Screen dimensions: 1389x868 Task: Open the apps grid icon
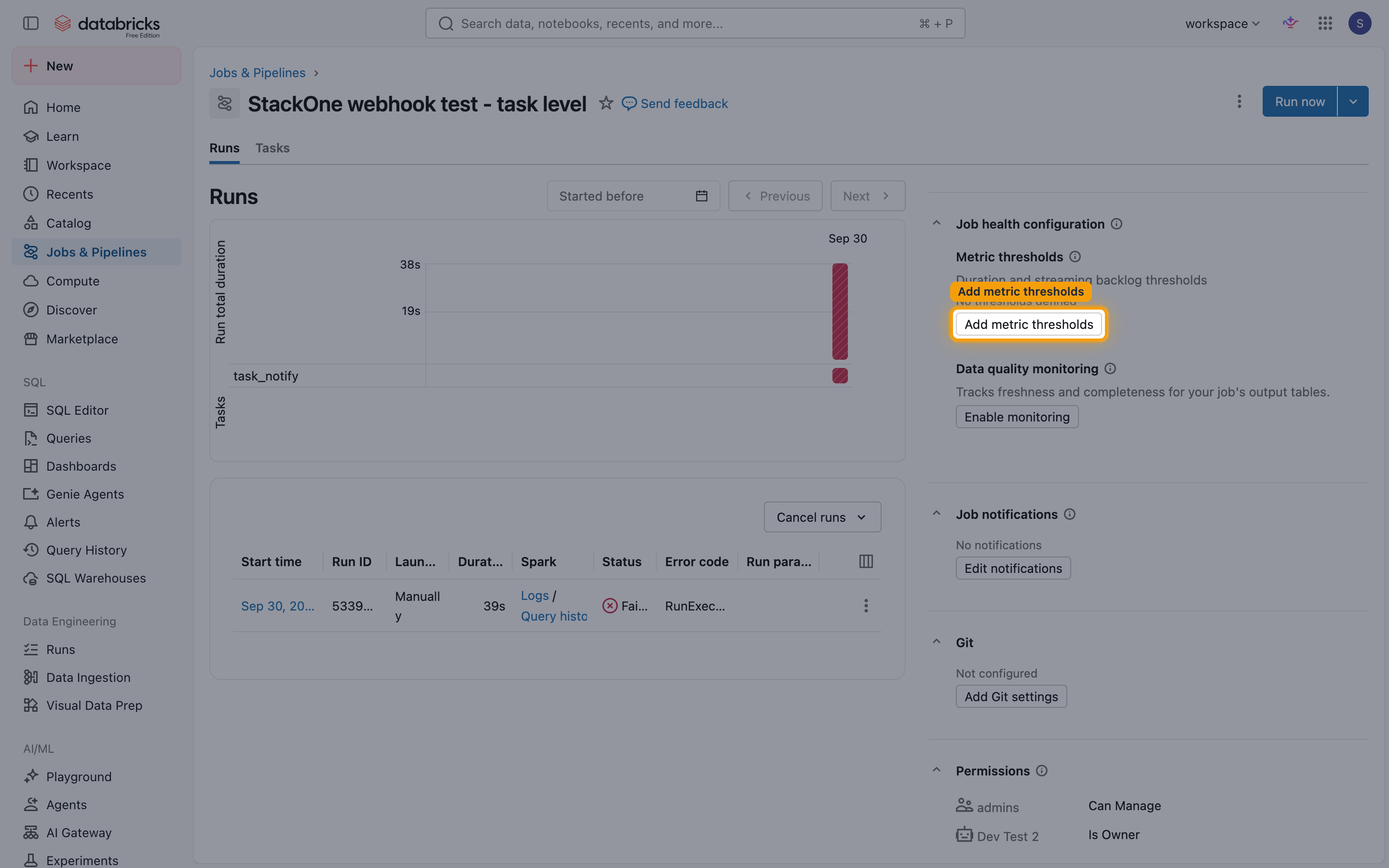click(1325, 23)
